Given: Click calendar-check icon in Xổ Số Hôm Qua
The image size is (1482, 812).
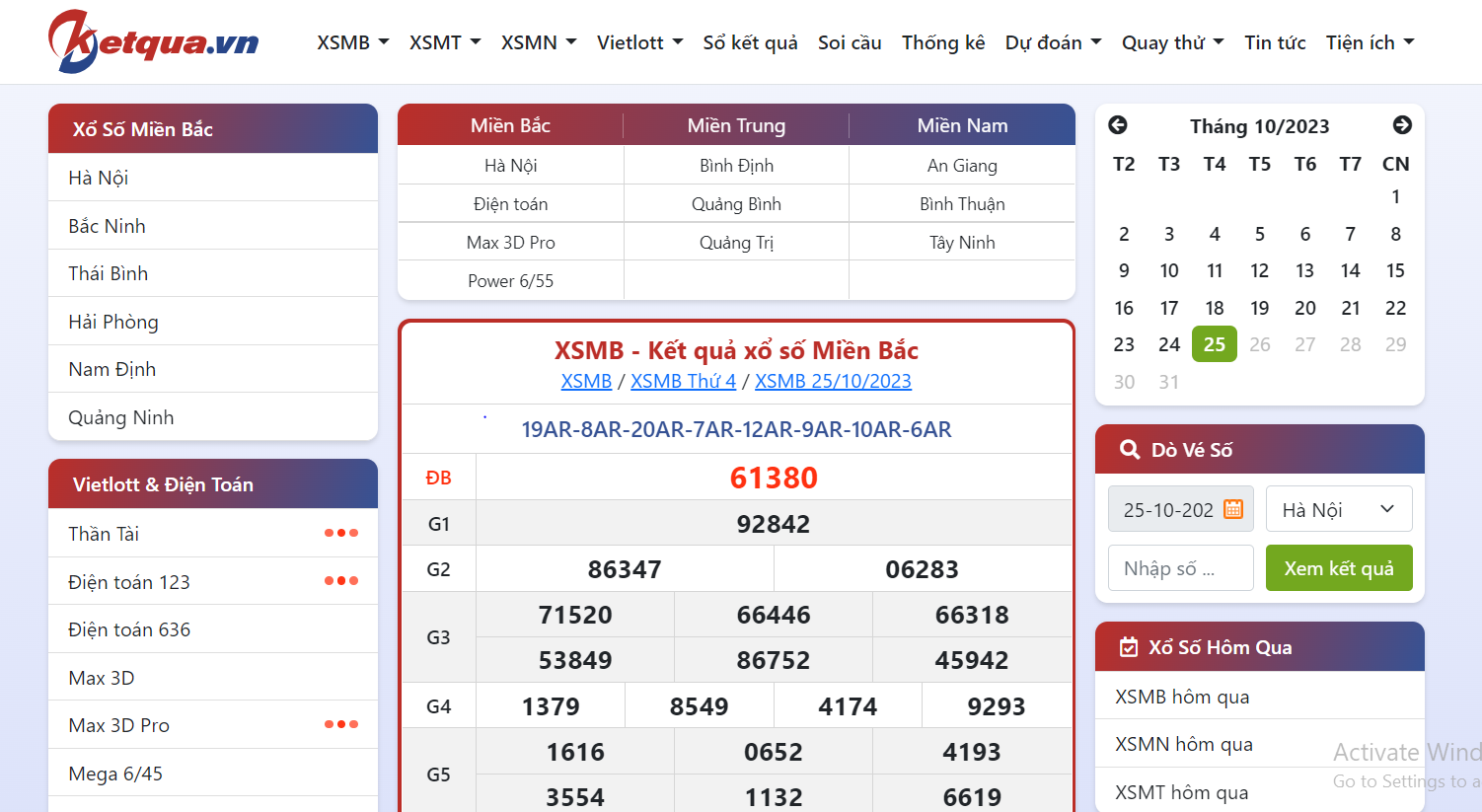Looking at the screenshot, I should (1129, 647).
